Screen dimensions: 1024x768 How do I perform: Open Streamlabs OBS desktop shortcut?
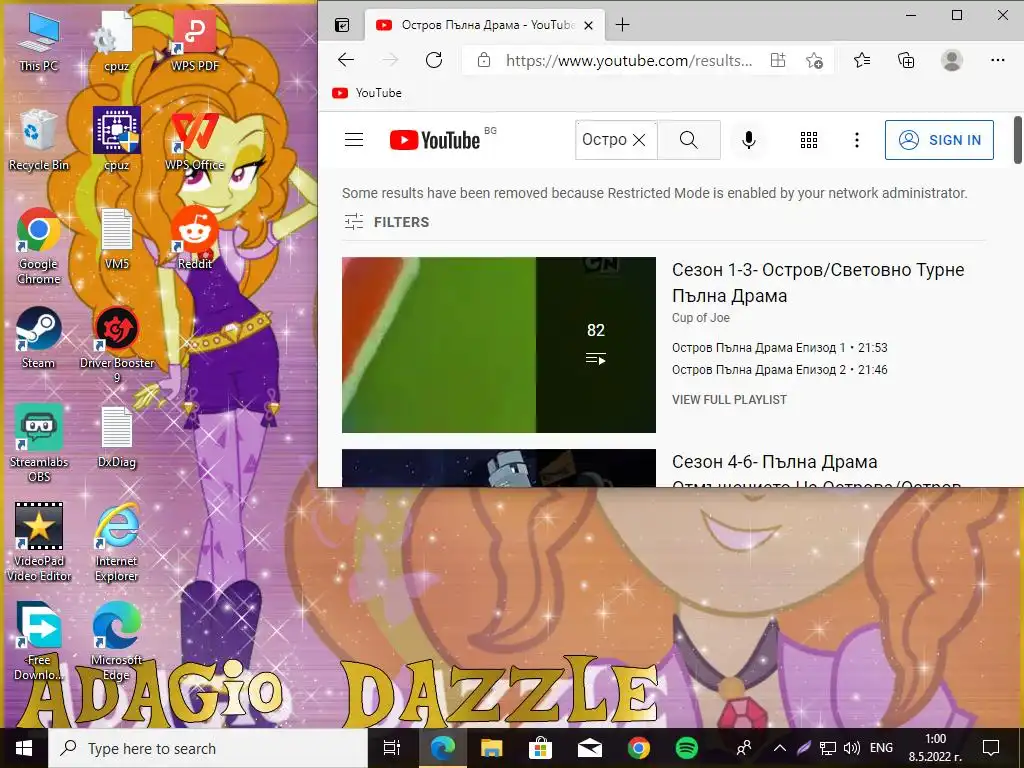(x=39, y=444)
